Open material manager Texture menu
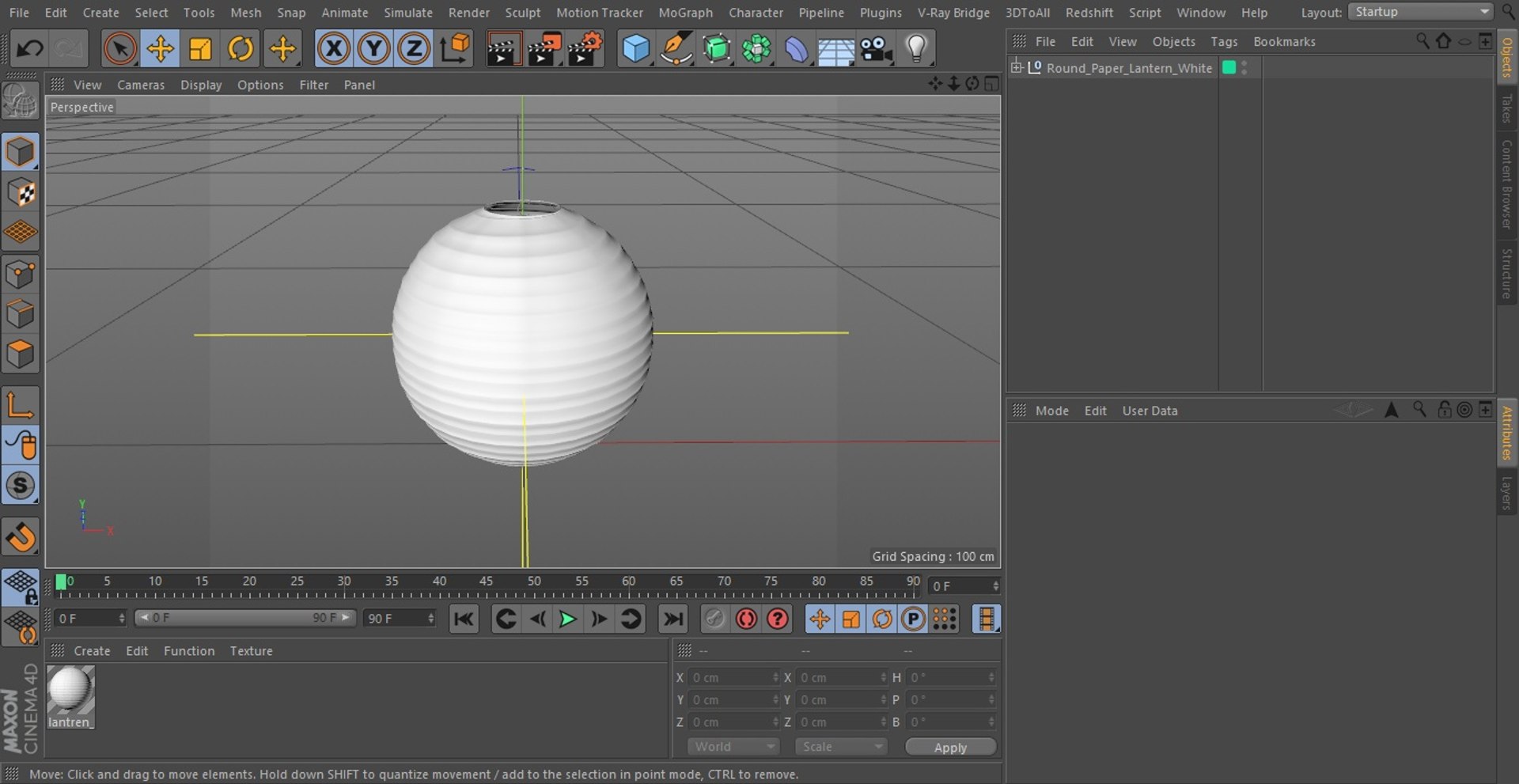Image resolution: width=1519 pixels, height=784 pixels. pyautogui.click(x=252, y=651)
